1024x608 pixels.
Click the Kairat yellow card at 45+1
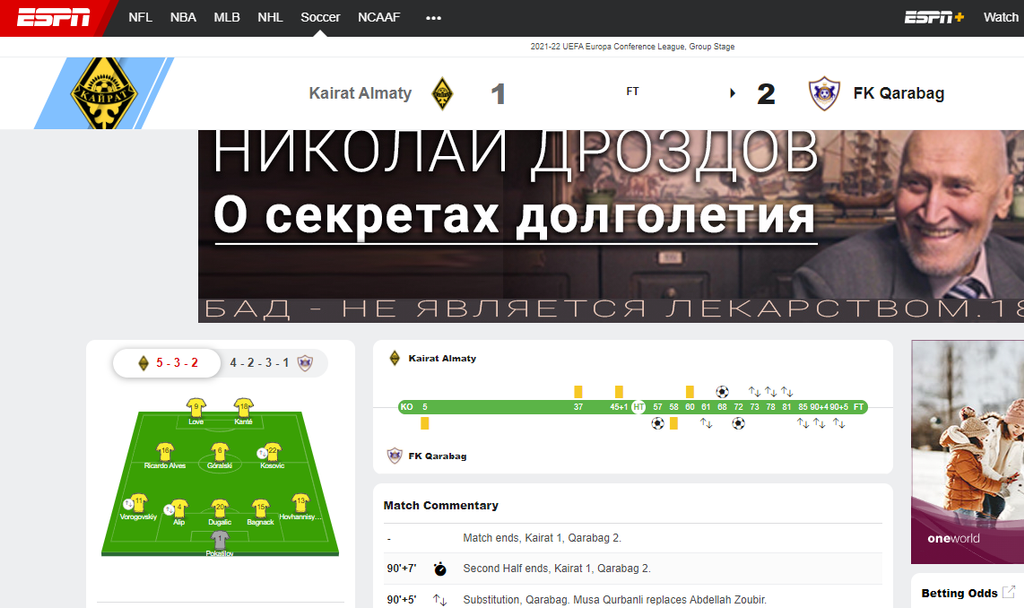[618, 392]
